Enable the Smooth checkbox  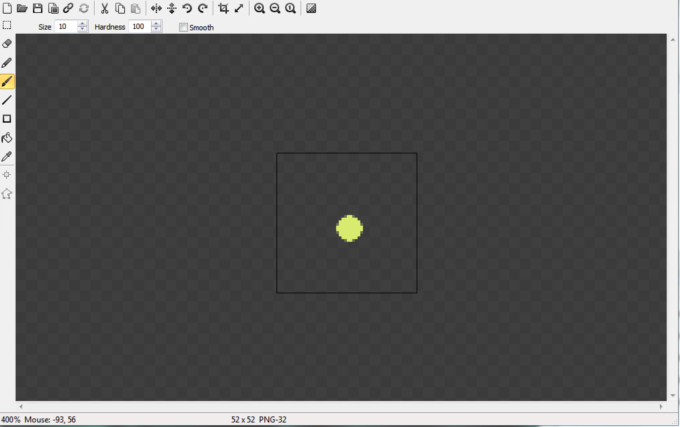pyautogui.click(x=183, y=27)
